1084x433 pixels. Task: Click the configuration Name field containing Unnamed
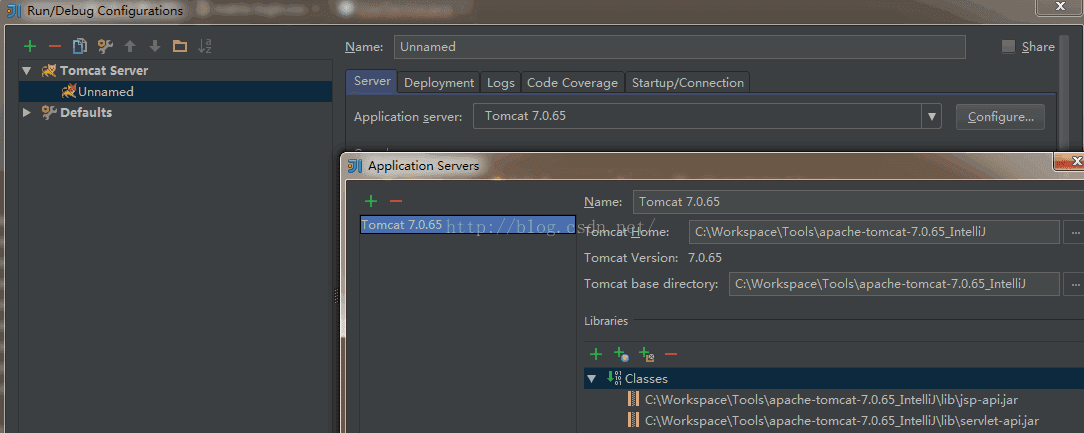coord(680,47)
